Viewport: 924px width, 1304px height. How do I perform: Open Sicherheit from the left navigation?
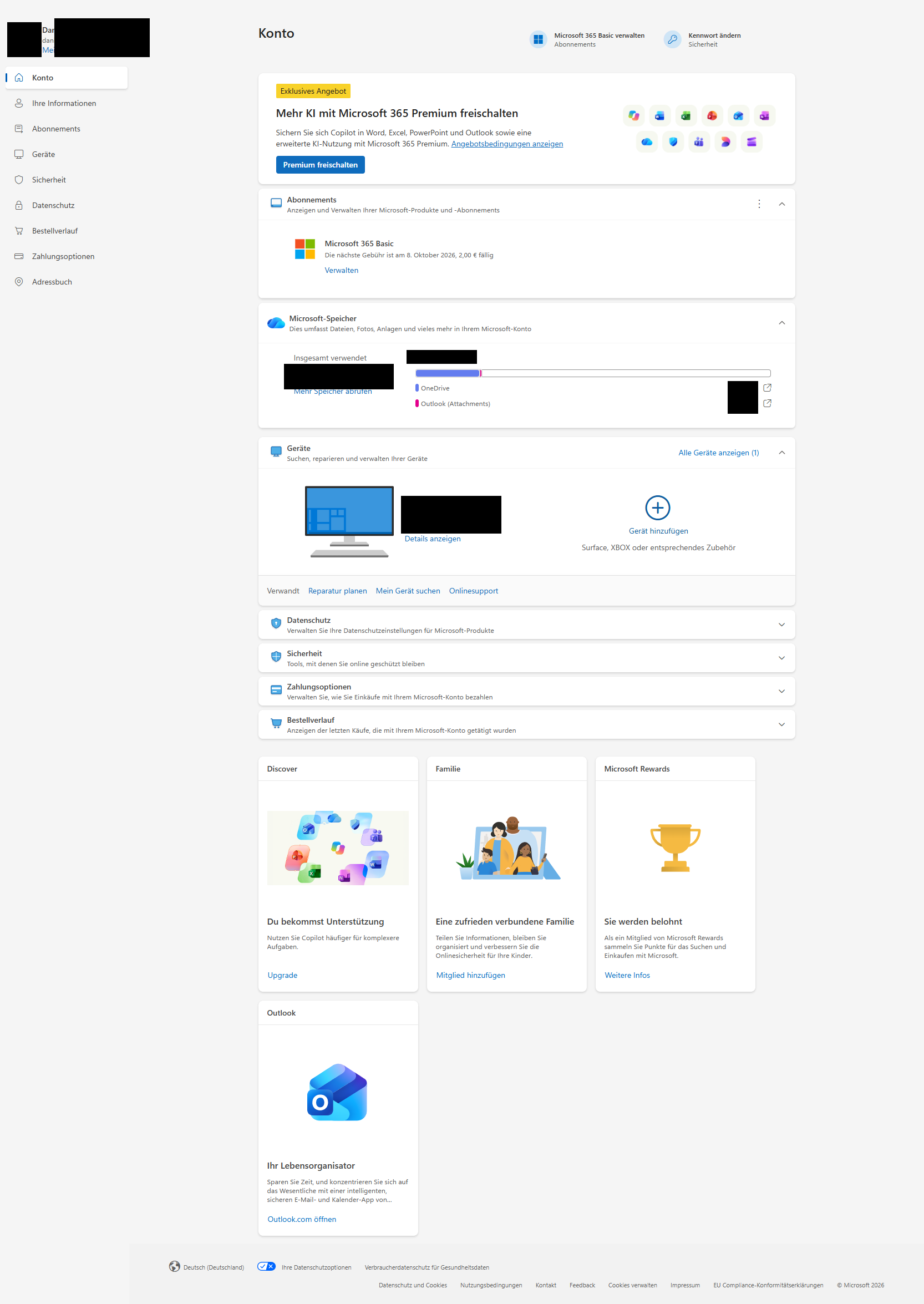pos(67,180)
